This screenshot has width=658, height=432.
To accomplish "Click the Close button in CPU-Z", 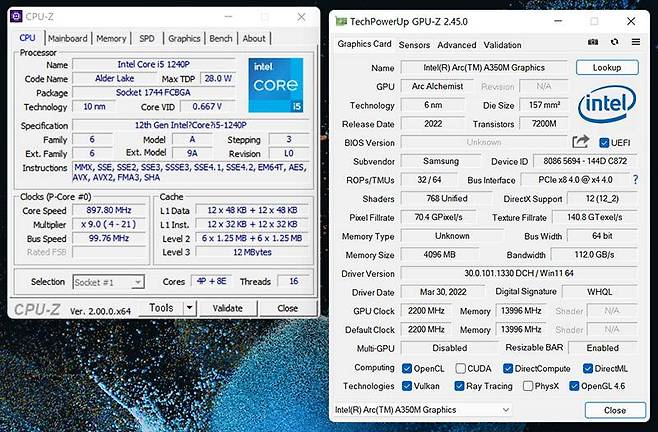I will 287,308.
